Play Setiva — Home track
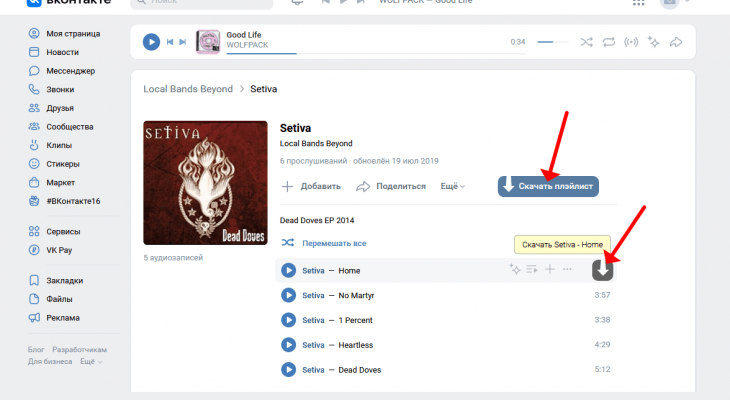Screen dimensions: 730x400 tap(288, 270)
